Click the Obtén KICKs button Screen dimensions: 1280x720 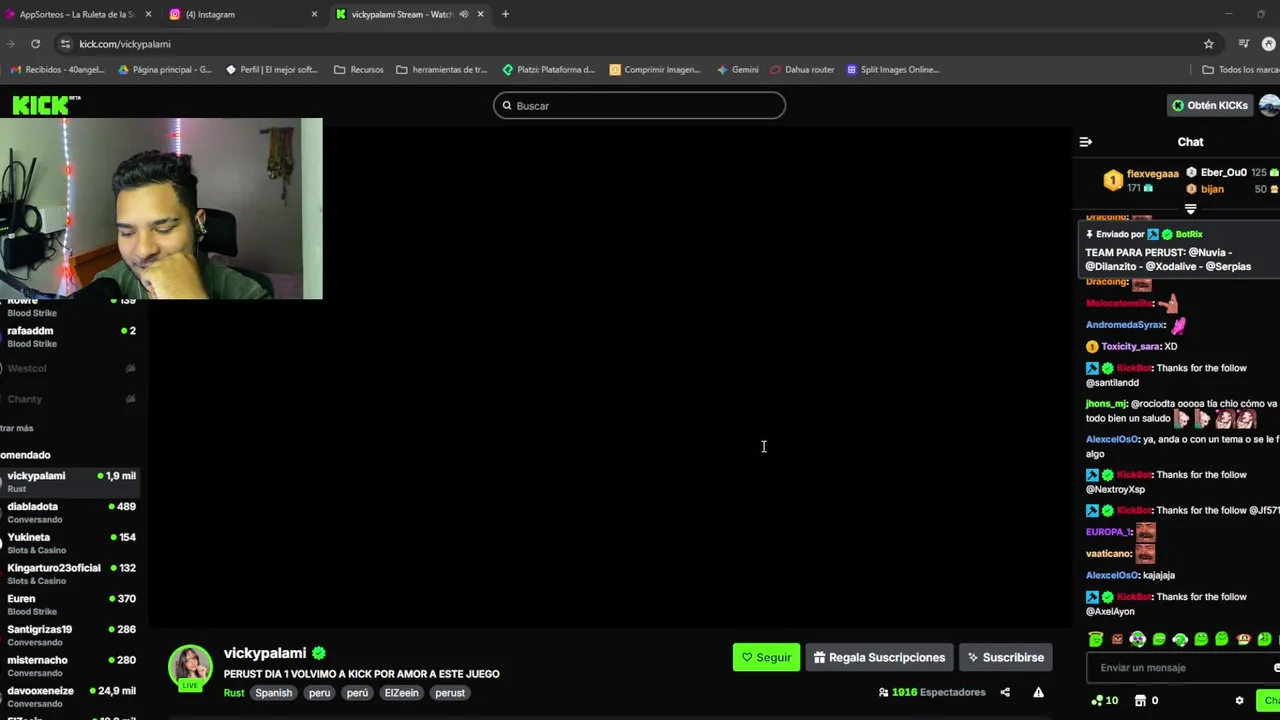pos(1209,105)
